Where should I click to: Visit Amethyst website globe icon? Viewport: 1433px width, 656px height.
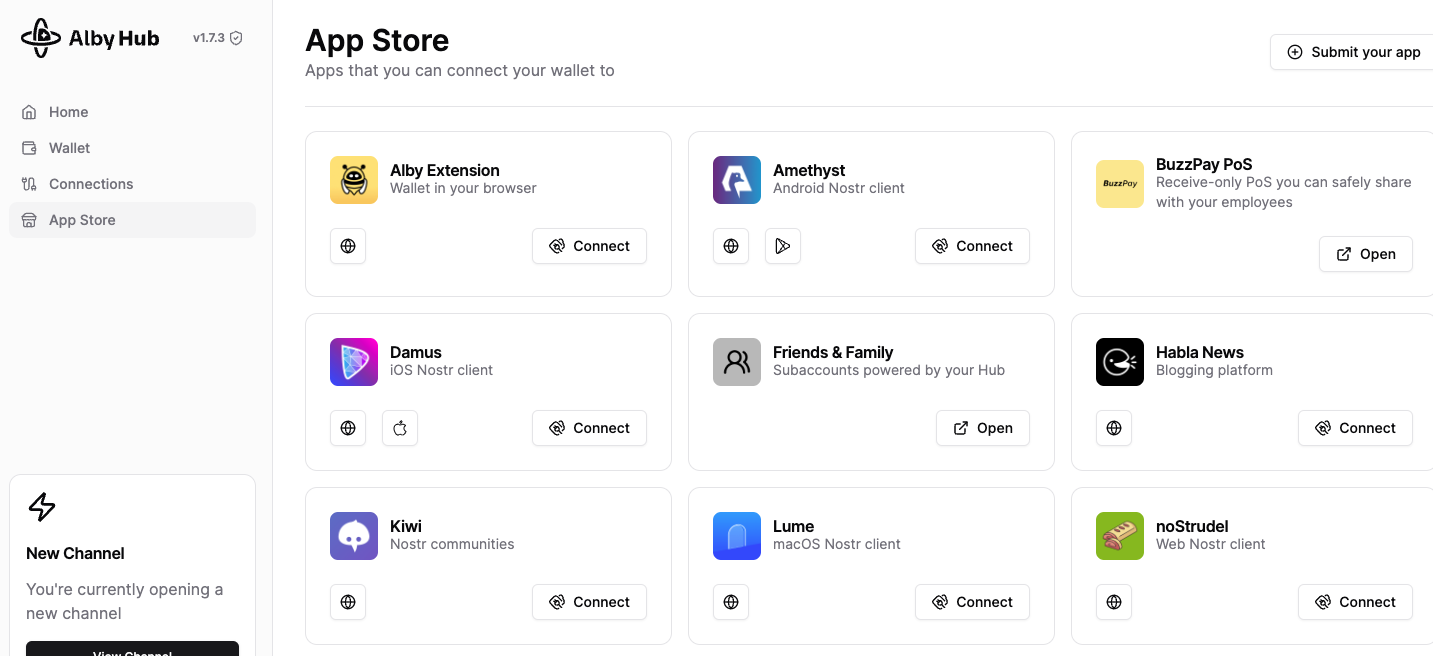pyautogui.click(x=731, y=246)
